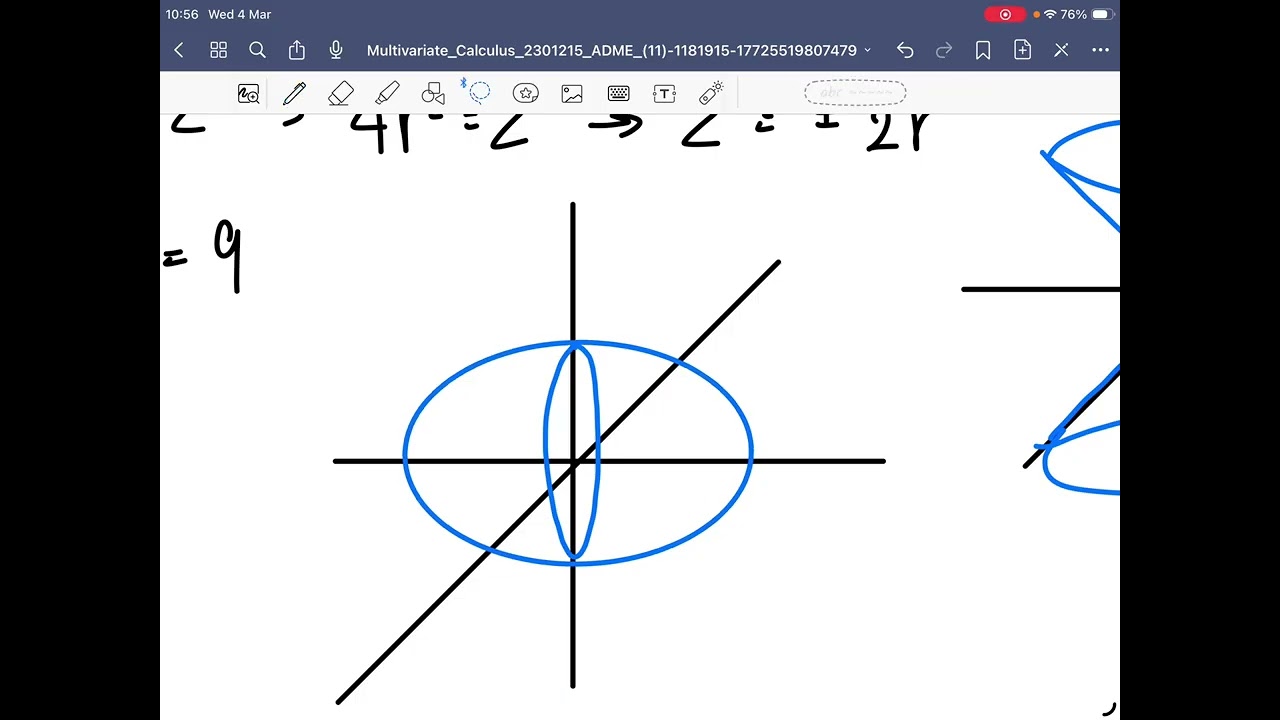Viewport: 1280px width, 720px height.
Task: Open the more options menu
Action: pos(1100,50)
